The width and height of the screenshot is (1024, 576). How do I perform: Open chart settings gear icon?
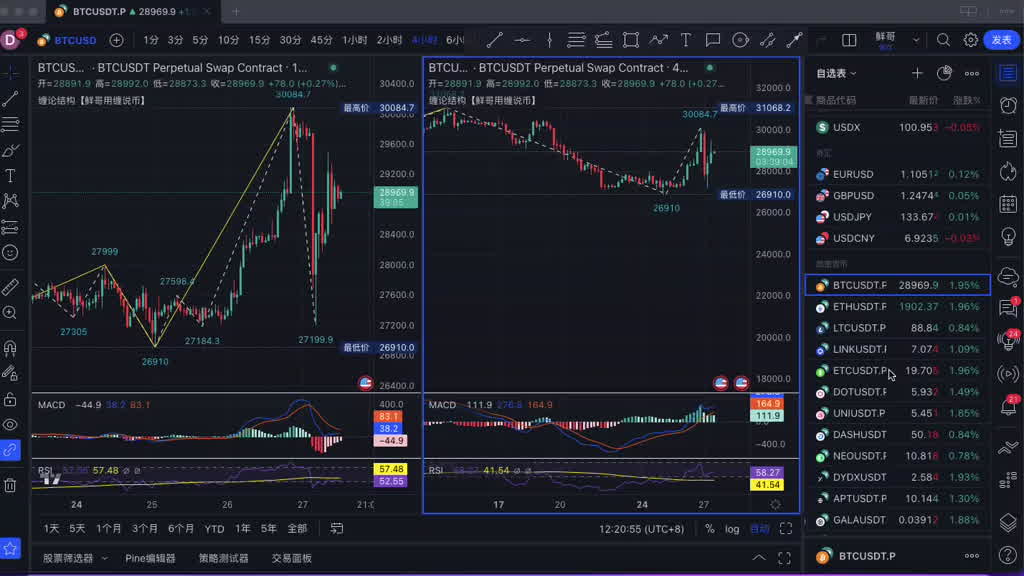pyautogui.click(x=971, y=40)
